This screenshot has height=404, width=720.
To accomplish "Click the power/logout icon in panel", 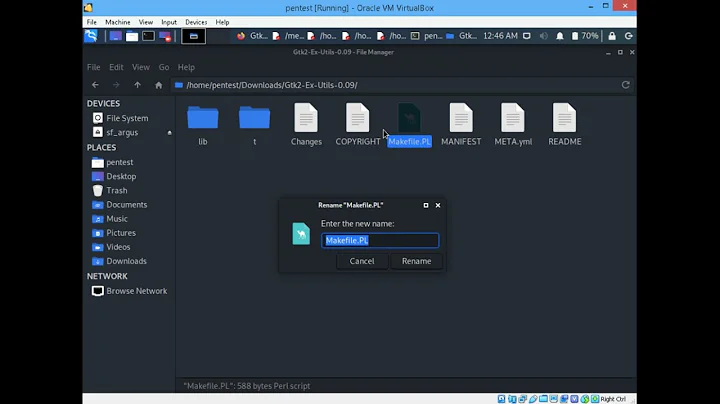I will click(629, 36).
